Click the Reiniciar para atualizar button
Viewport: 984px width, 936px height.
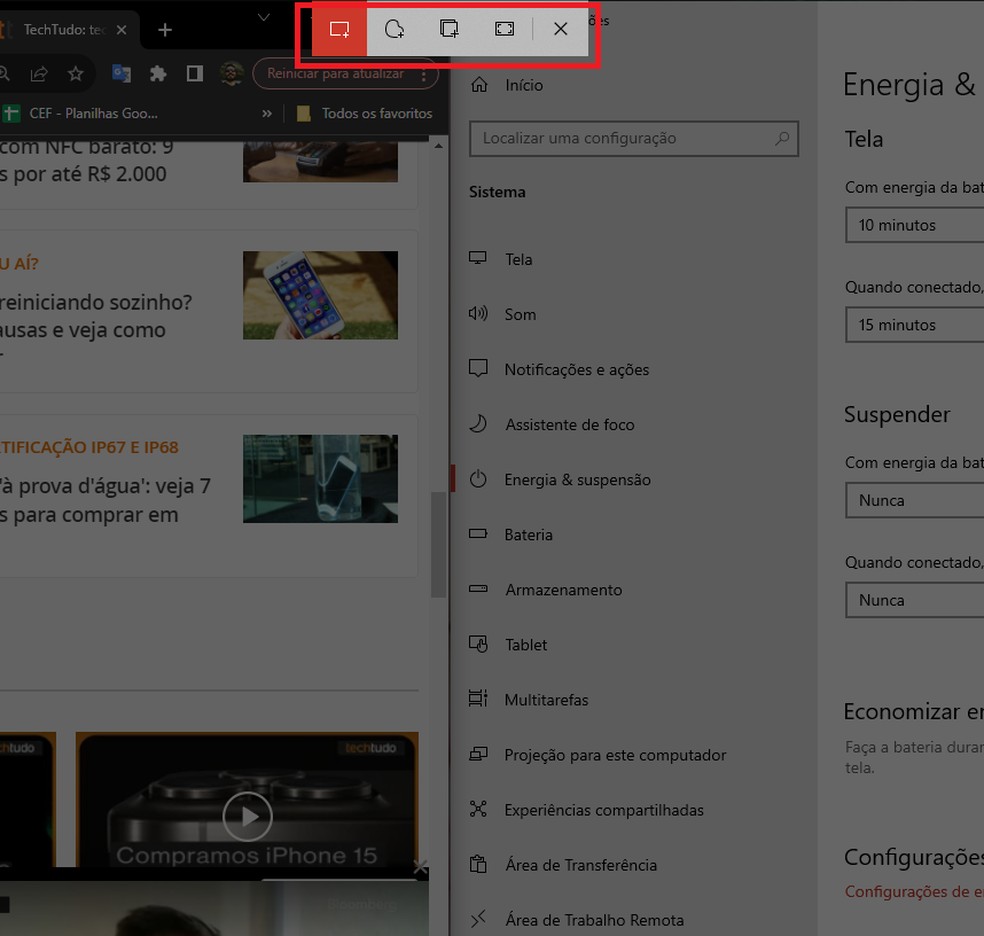[336, 74]
